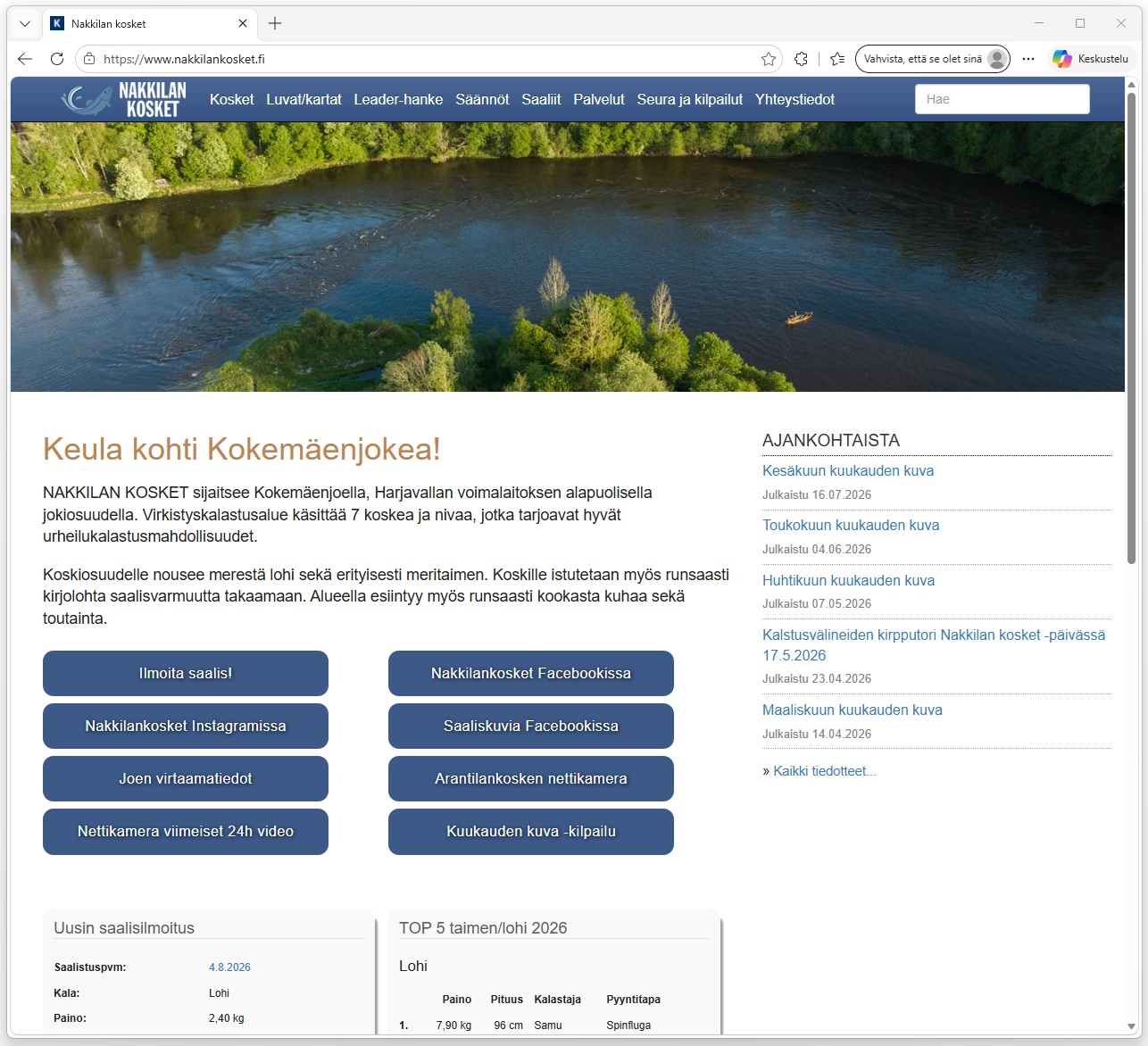Open the browser extensions puzzle icon
The height and width of the screenshot is (1046, 1148).
point(801,59)
